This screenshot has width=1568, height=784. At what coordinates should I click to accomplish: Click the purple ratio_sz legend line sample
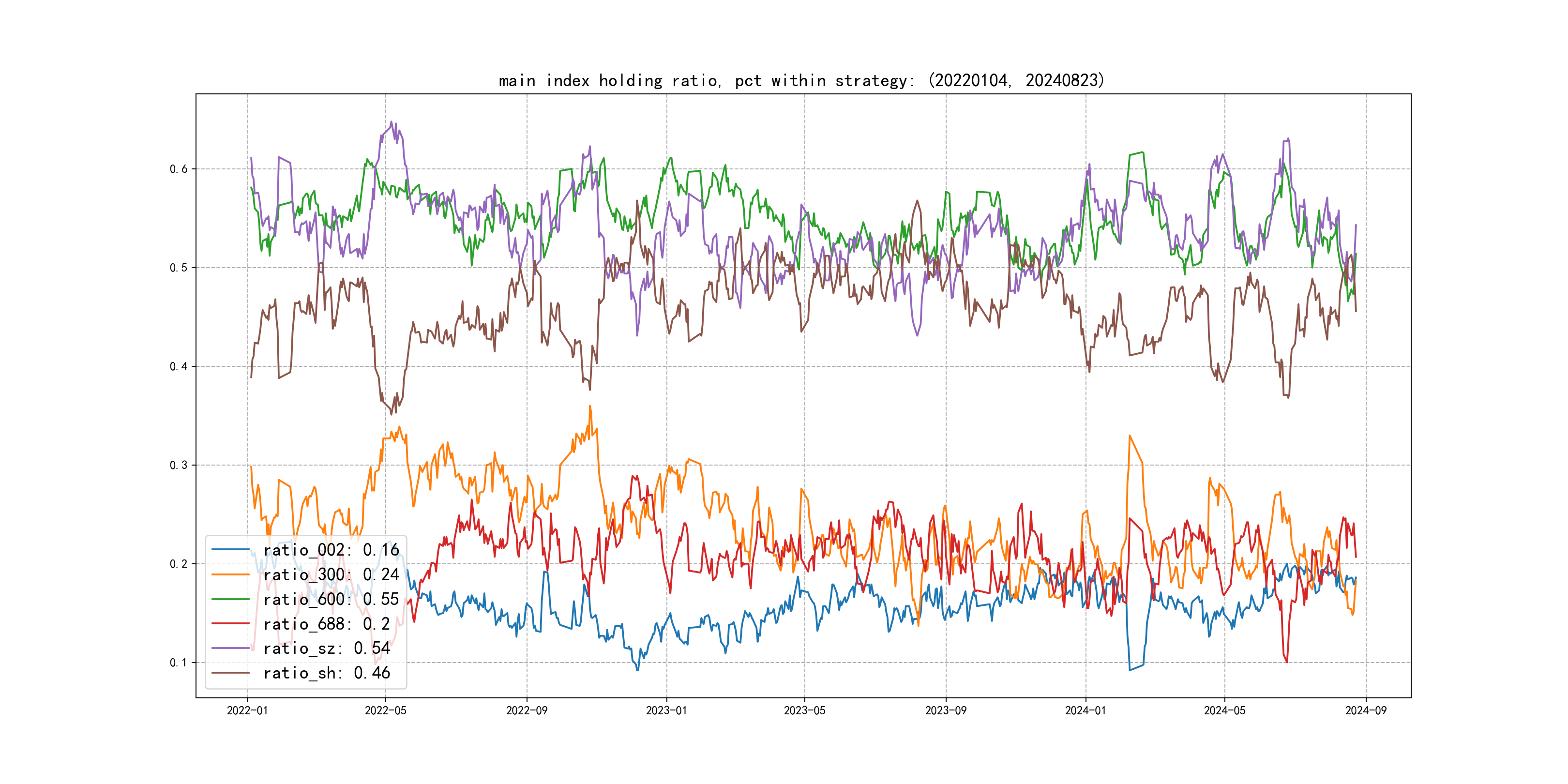[x=231, y=648]
